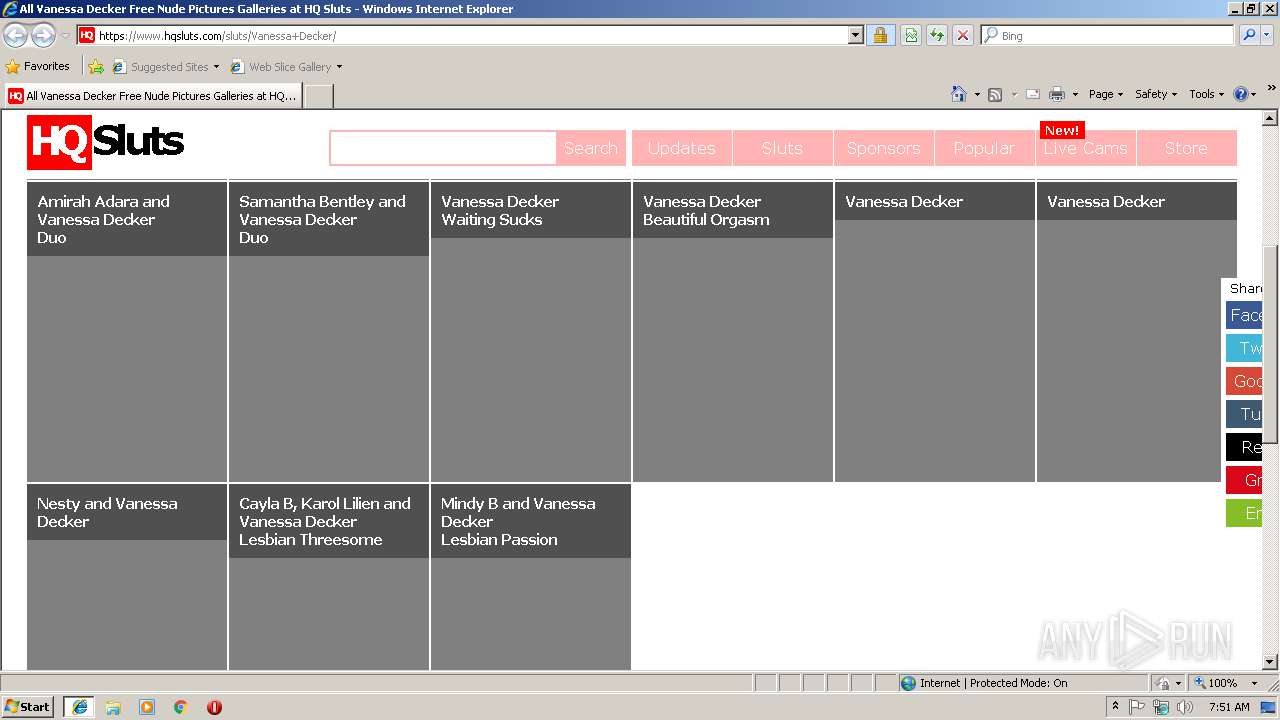The image size is (1280, 720).
Task: Go back with the browser Back arrow
Action: [x=16, y=35]
